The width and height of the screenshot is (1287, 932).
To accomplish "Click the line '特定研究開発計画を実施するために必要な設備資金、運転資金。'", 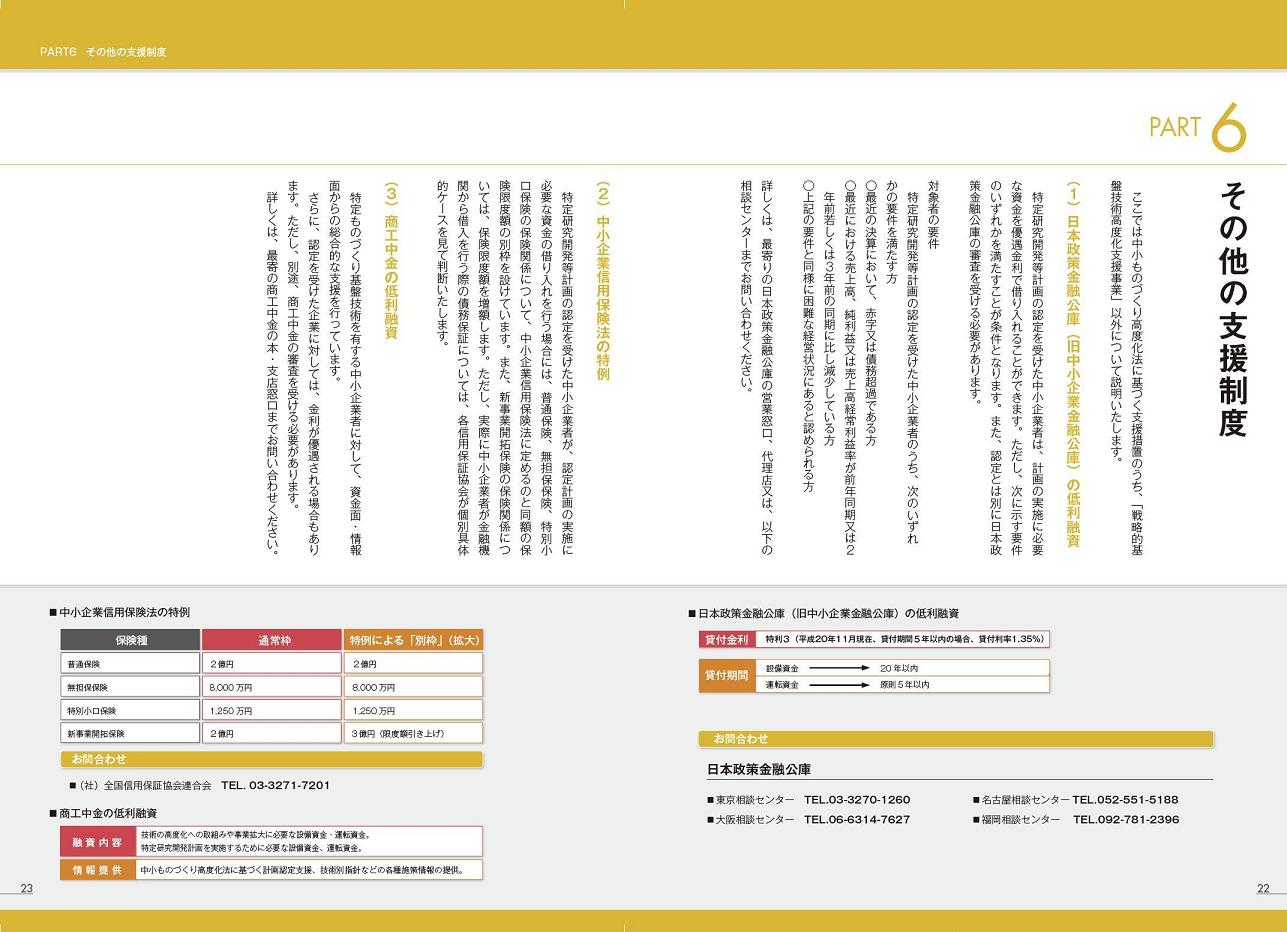I will pos(251,848).
